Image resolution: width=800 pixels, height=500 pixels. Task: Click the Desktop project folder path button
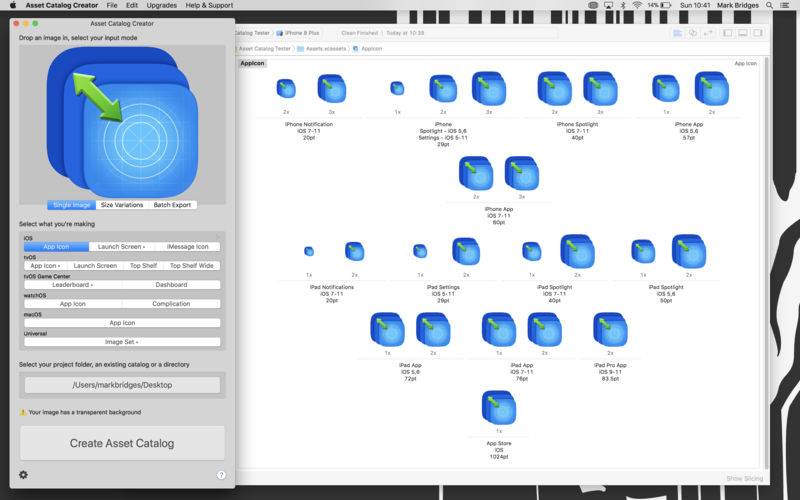(x=122, y=385)
